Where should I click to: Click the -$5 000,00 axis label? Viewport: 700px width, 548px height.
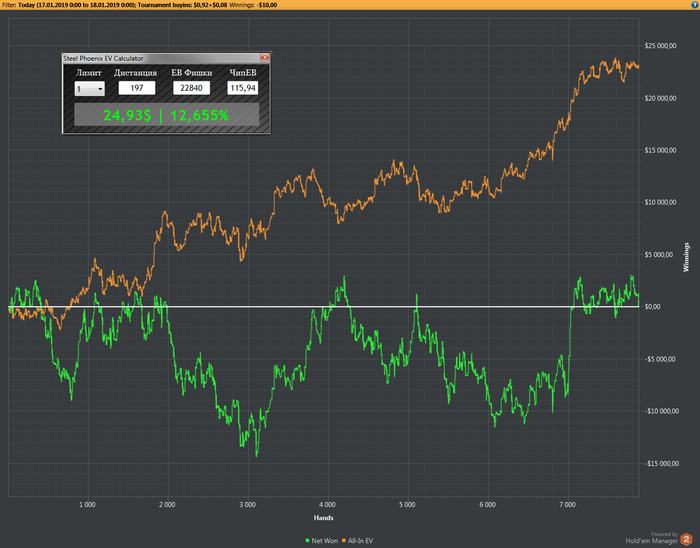pos(660,359)
